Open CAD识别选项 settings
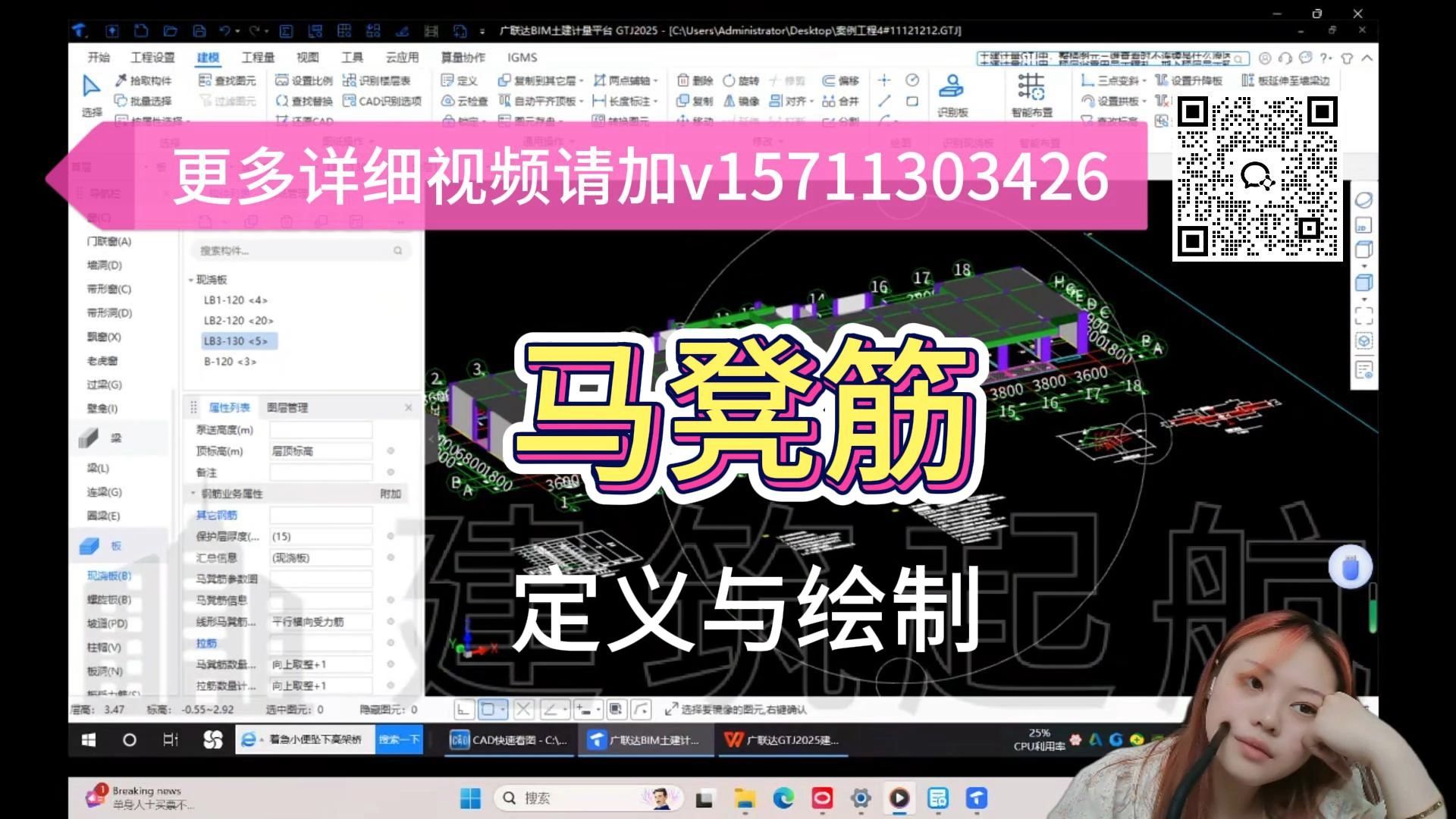 (381, 101)
